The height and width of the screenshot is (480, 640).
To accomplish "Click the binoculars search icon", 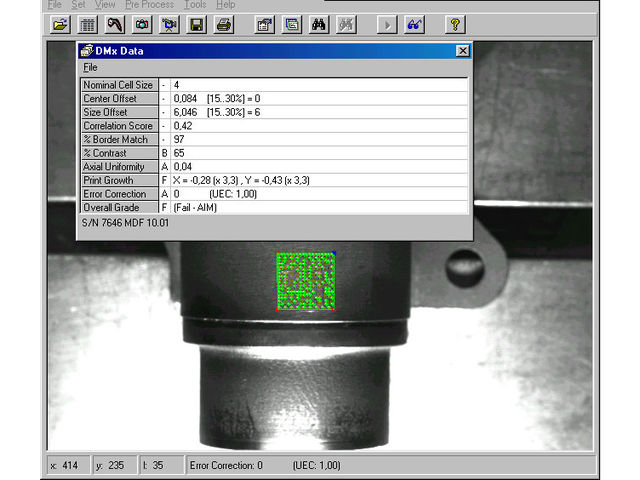I will click(x=319, y=24).
